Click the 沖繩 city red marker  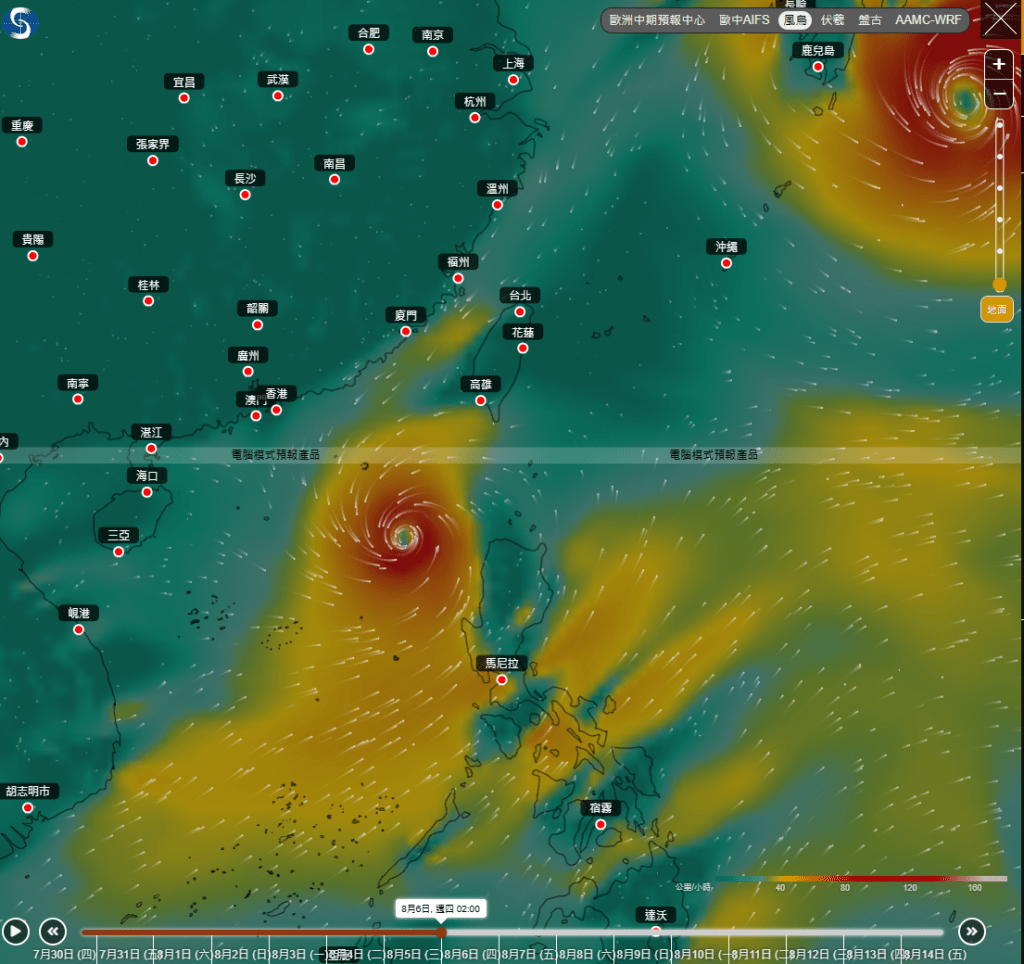(x=726, y=263)
